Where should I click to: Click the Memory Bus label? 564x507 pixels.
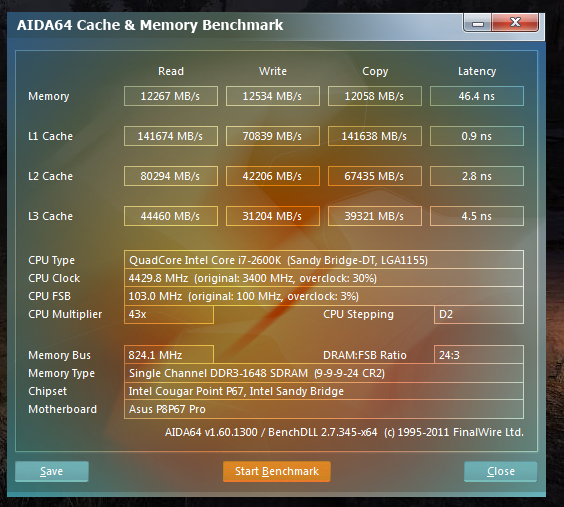click(59, 355)
